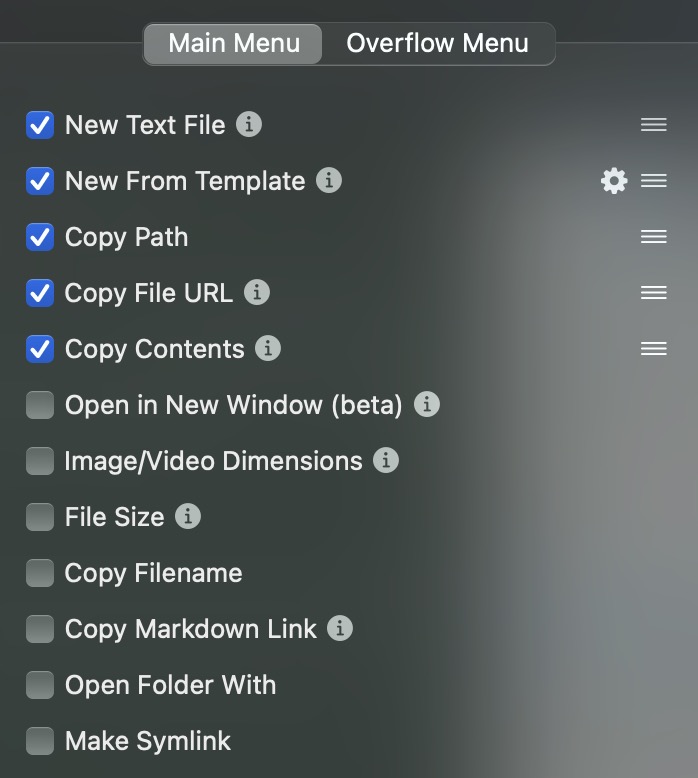View info about Image/Video Dimensions
Image resolution: width=698 pixels, height=778 pixels.
click(385, 460)
